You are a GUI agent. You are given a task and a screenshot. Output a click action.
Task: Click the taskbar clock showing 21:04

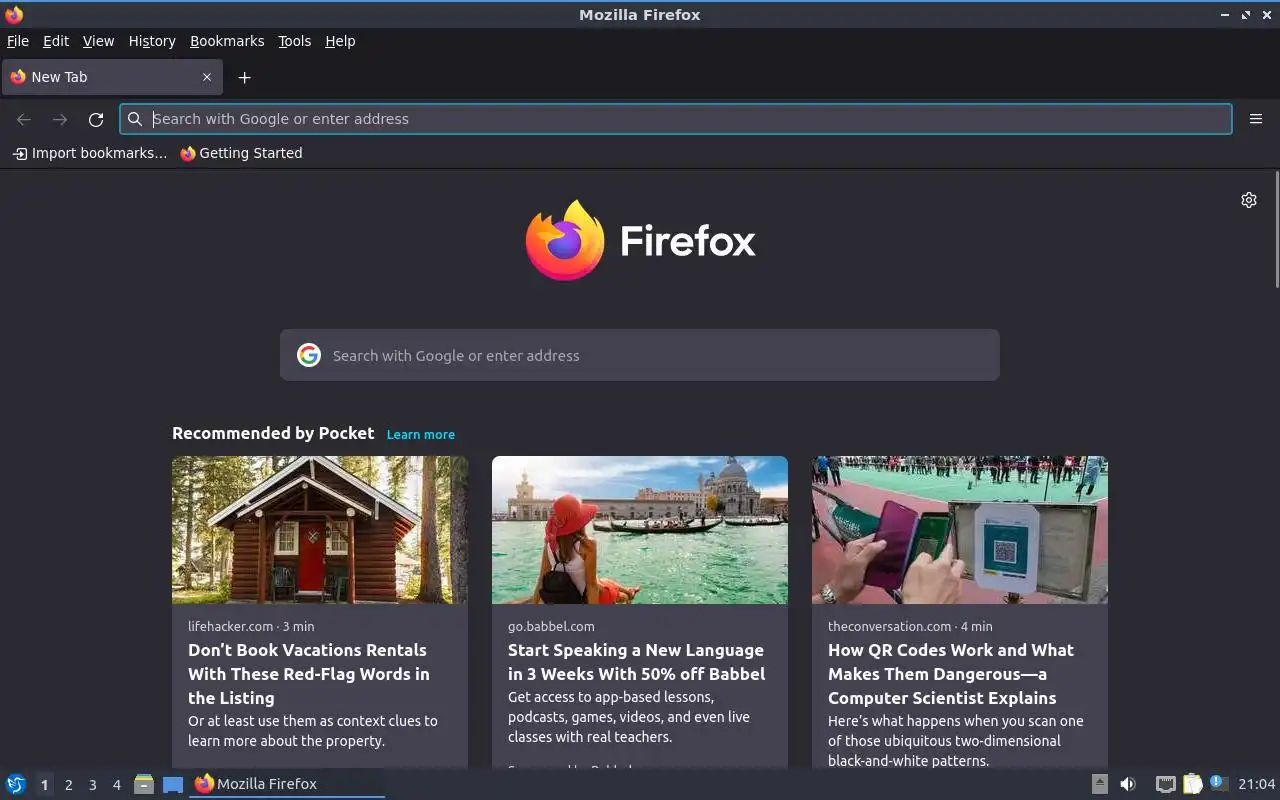(x=1256, y=784)
